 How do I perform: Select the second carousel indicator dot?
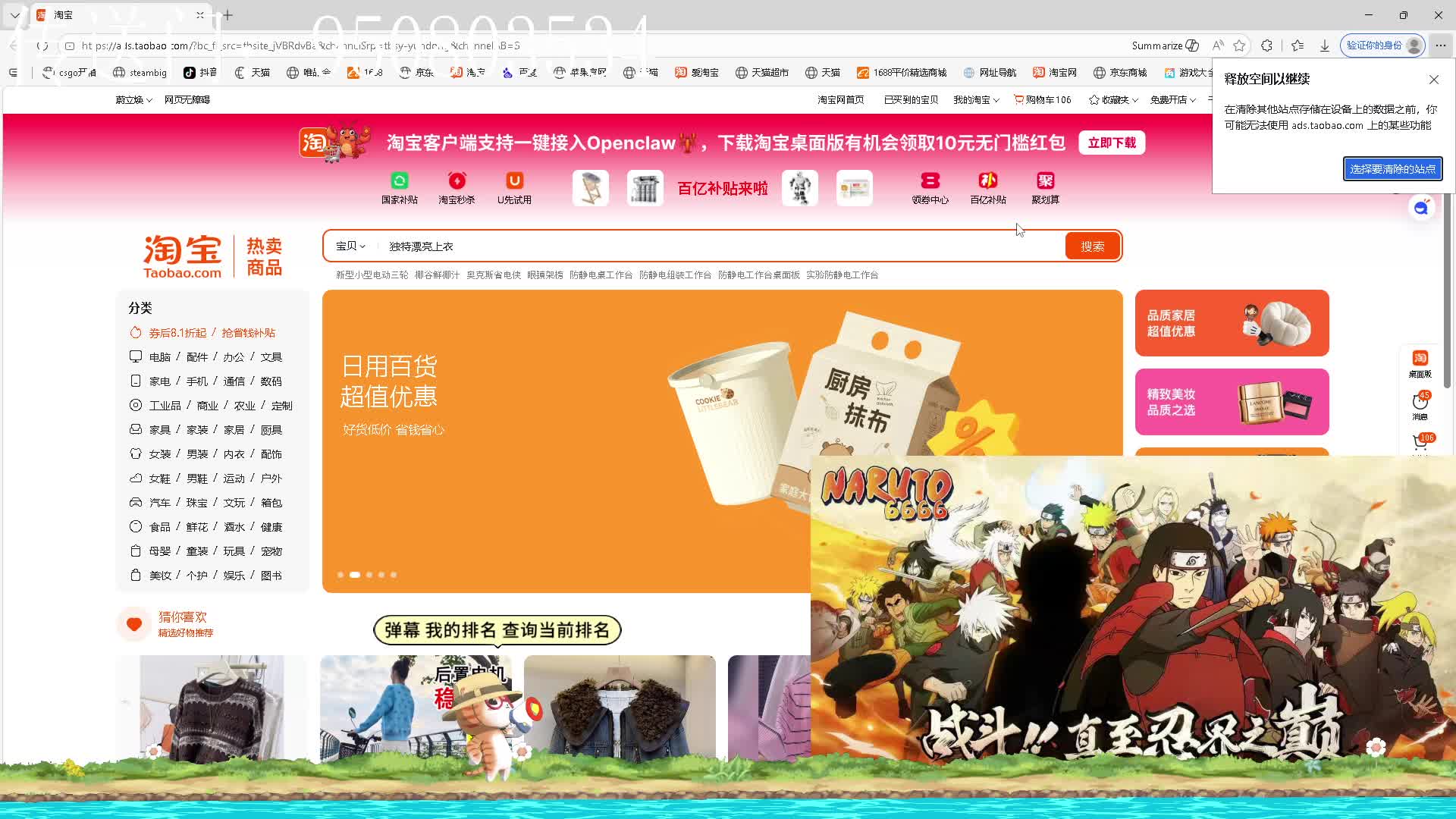point(354,575)
